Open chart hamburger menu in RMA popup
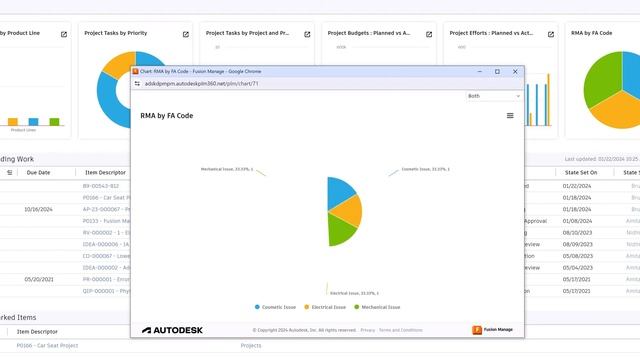Viewport: 640px width, 360px height. [x=510, y=116]
